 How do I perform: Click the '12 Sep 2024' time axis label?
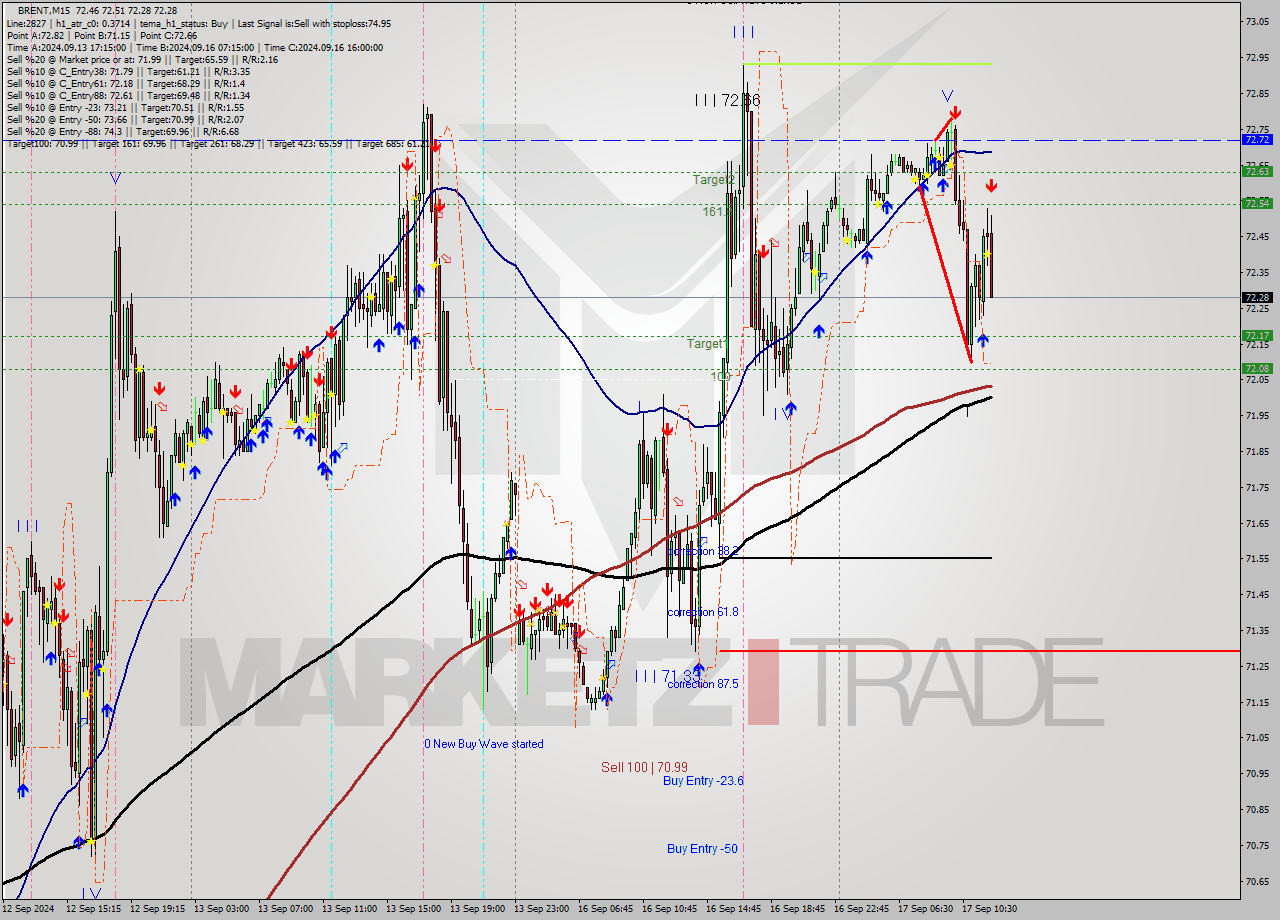tap(28, 909)
